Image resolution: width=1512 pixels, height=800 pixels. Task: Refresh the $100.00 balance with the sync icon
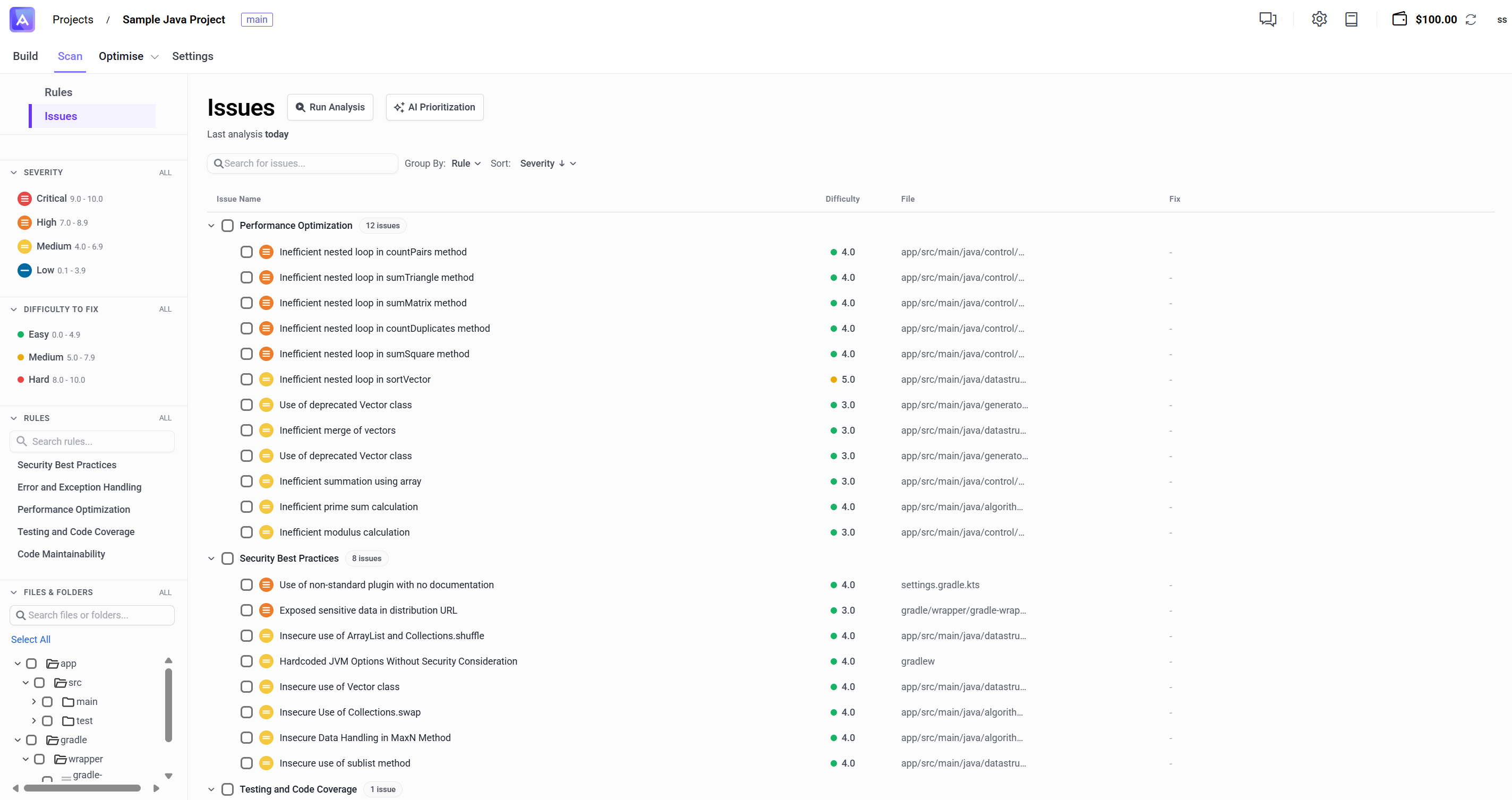(1471, 19)
